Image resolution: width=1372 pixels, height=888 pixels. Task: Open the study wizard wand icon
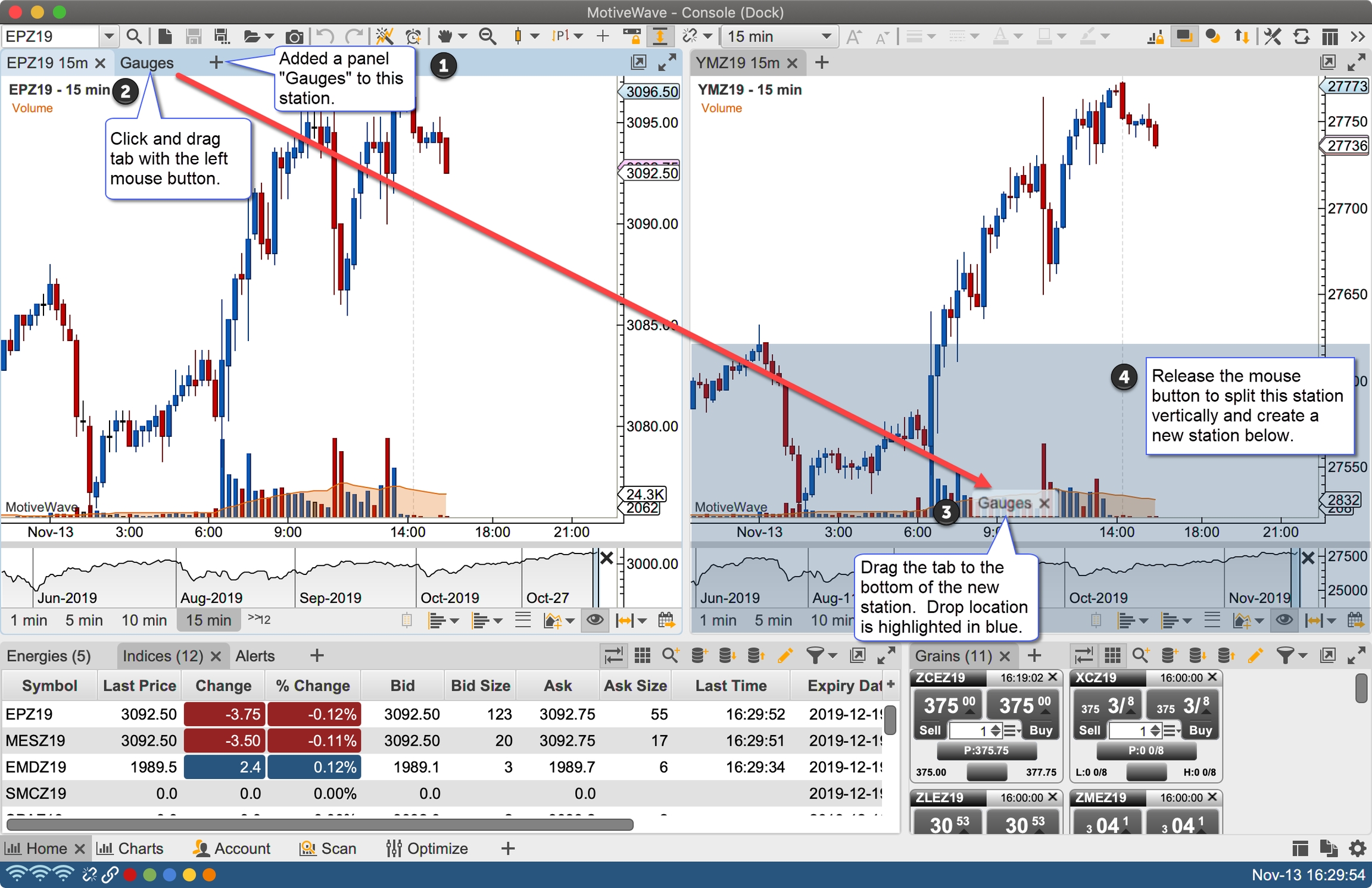(384, 36)
